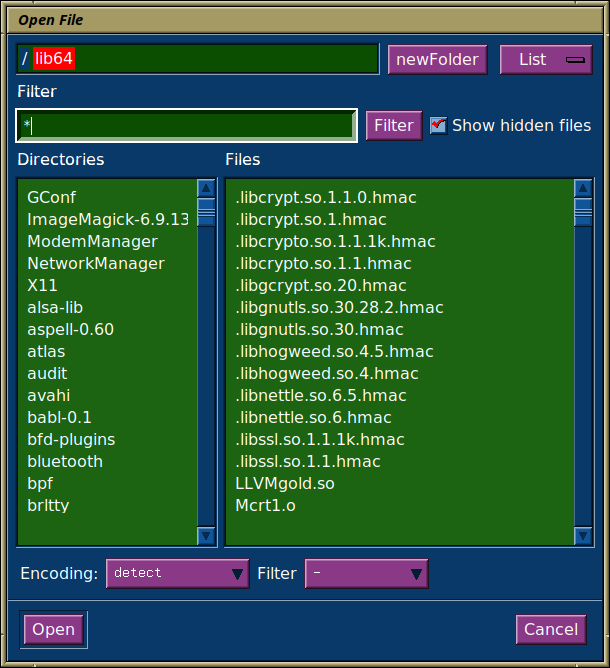
Task: Select the atlas directory
Action: pos(107,351)
